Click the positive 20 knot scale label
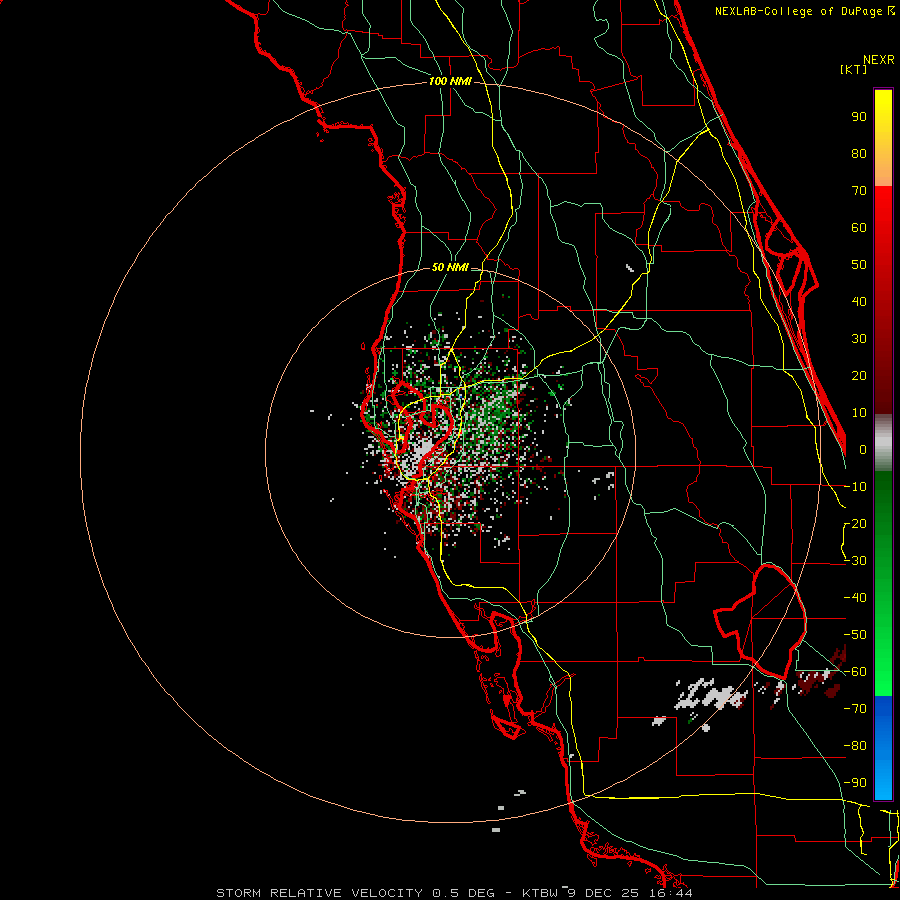 859,376
